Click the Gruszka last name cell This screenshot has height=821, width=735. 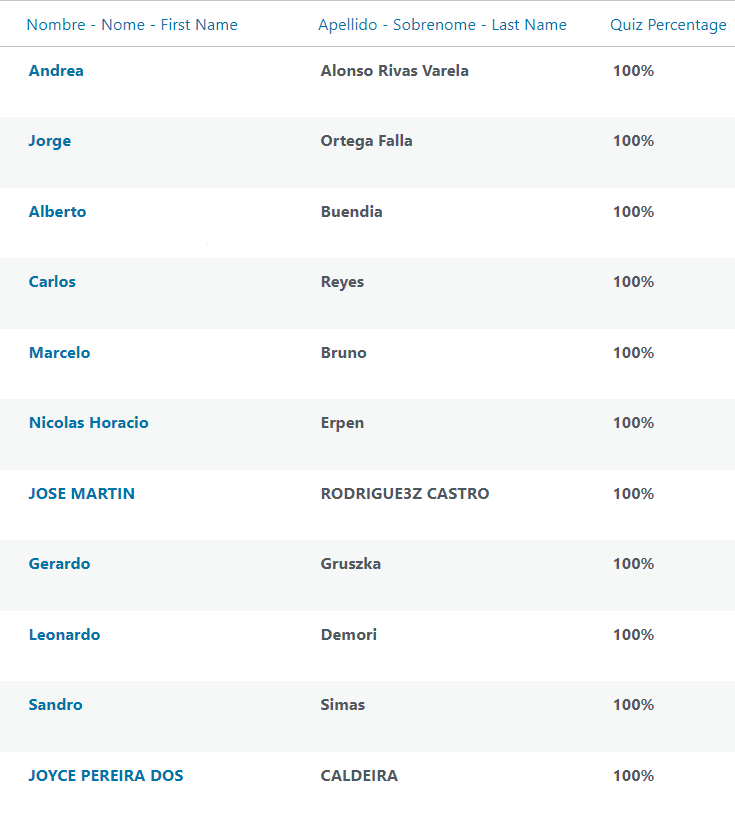(x=350, y=564)
